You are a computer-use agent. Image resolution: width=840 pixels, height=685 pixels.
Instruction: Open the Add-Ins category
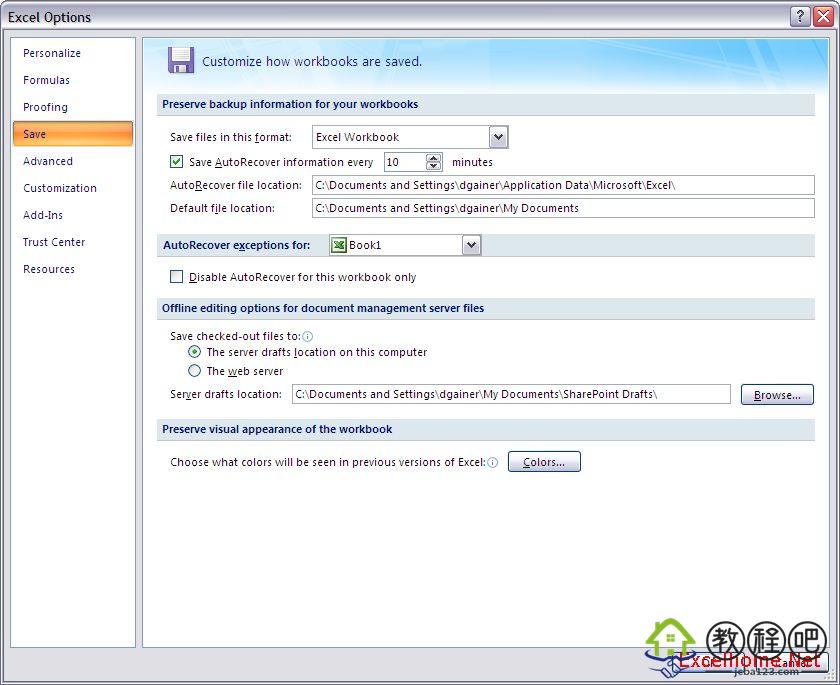43,215
